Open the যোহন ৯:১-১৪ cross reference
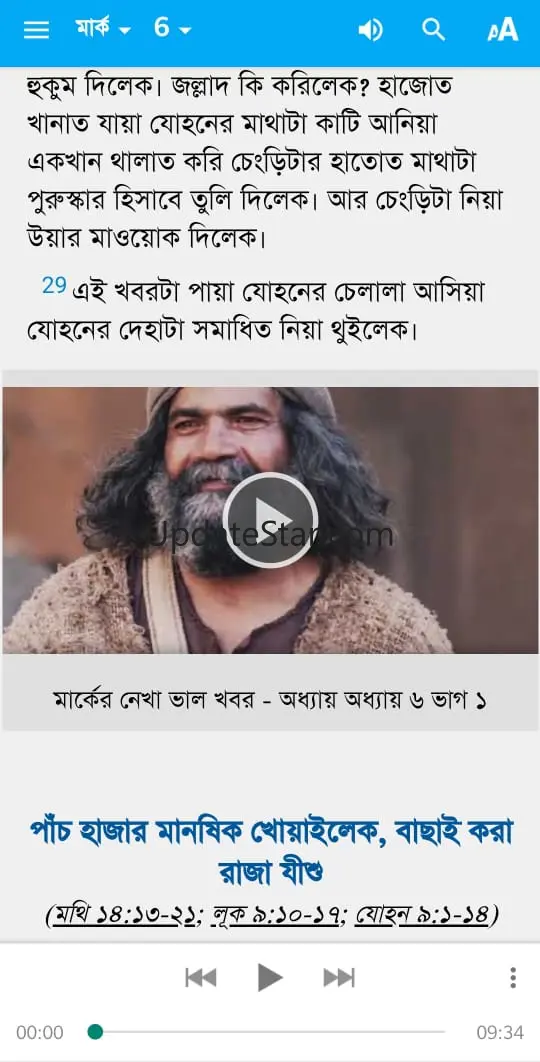540x1062 pixels. point(423,916)
